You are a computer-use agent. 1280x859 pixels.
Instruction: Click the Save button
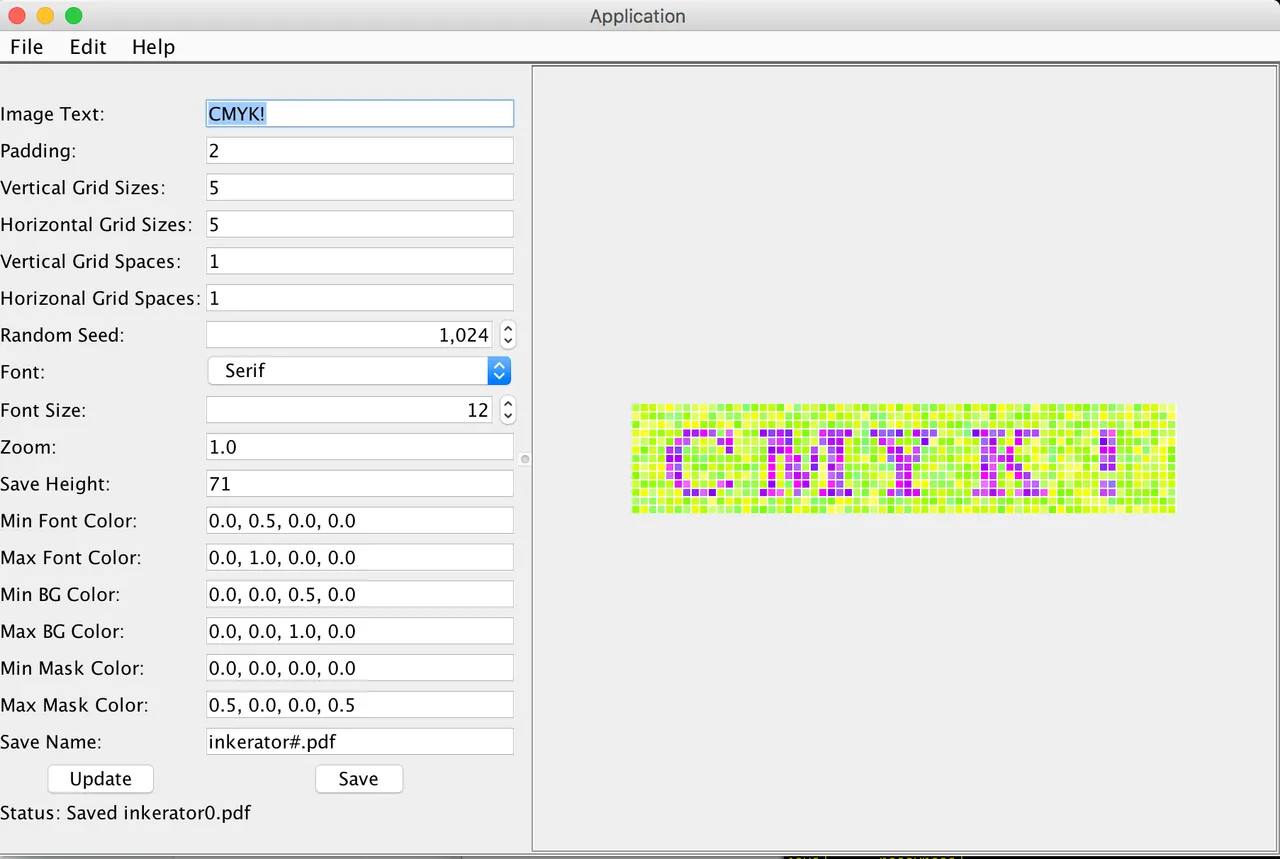(x=359, y=779)
